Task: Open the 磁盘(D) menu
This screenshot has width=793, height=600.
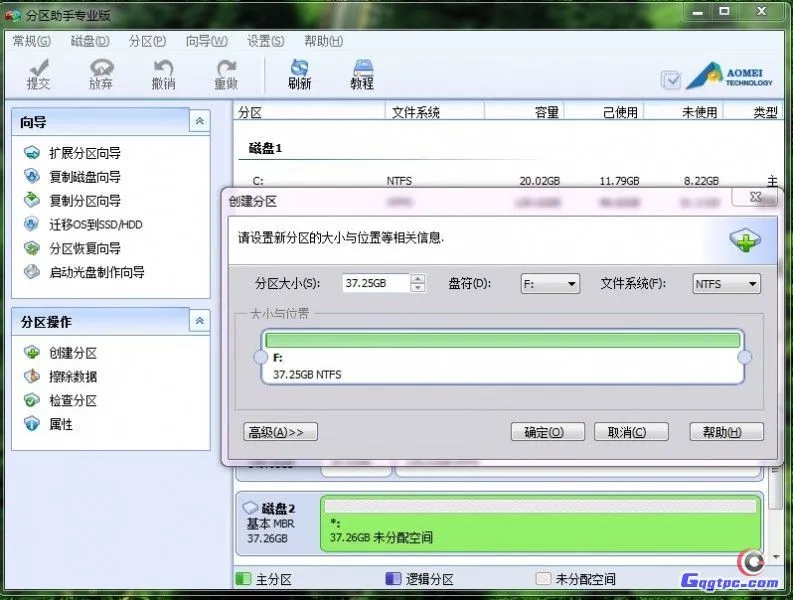Action: pyautogui.click(x=90, y=41)
